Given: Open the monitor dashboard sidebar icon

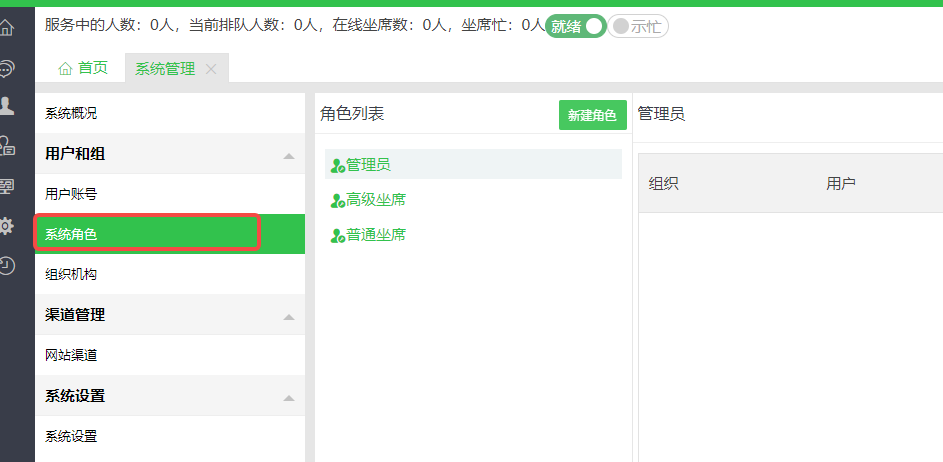Looking at the screenshot, I should click(x=6, y=186).
